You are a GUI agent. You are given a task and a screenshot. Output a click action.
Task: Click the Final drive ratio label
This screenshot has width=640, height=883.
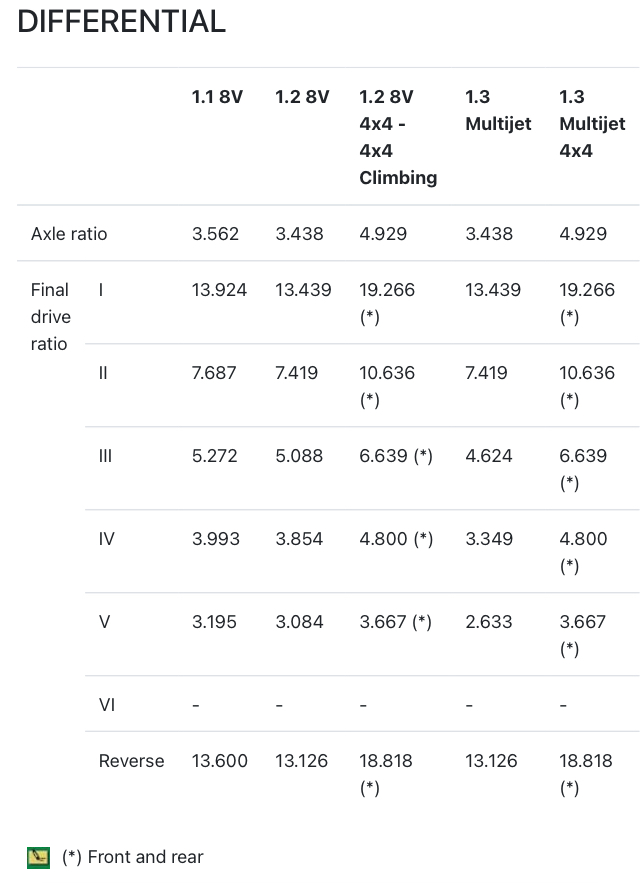[51, 317]
